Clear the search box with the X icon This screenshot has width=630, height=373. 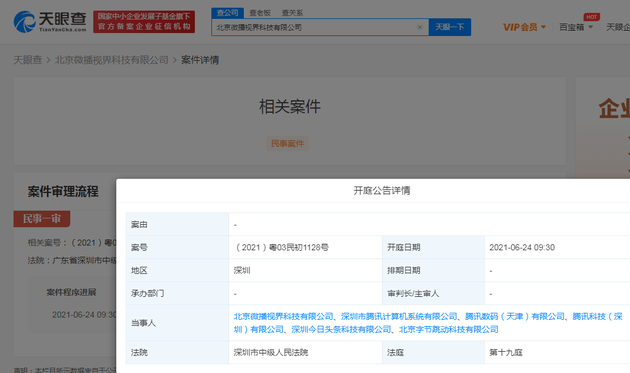pos(419,27)
